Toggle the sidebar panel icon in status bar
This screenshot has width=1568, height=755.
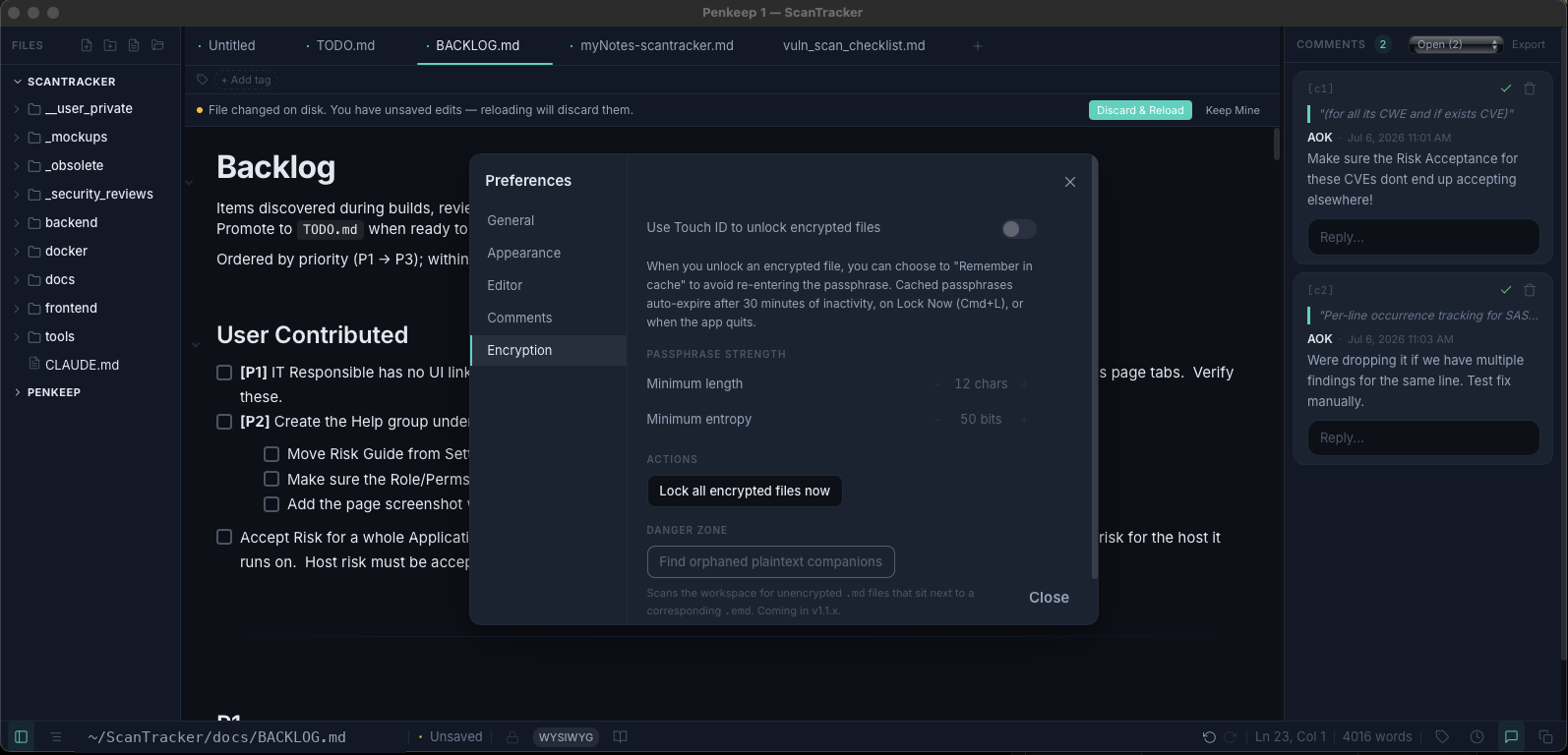click(x=21, y=736)
